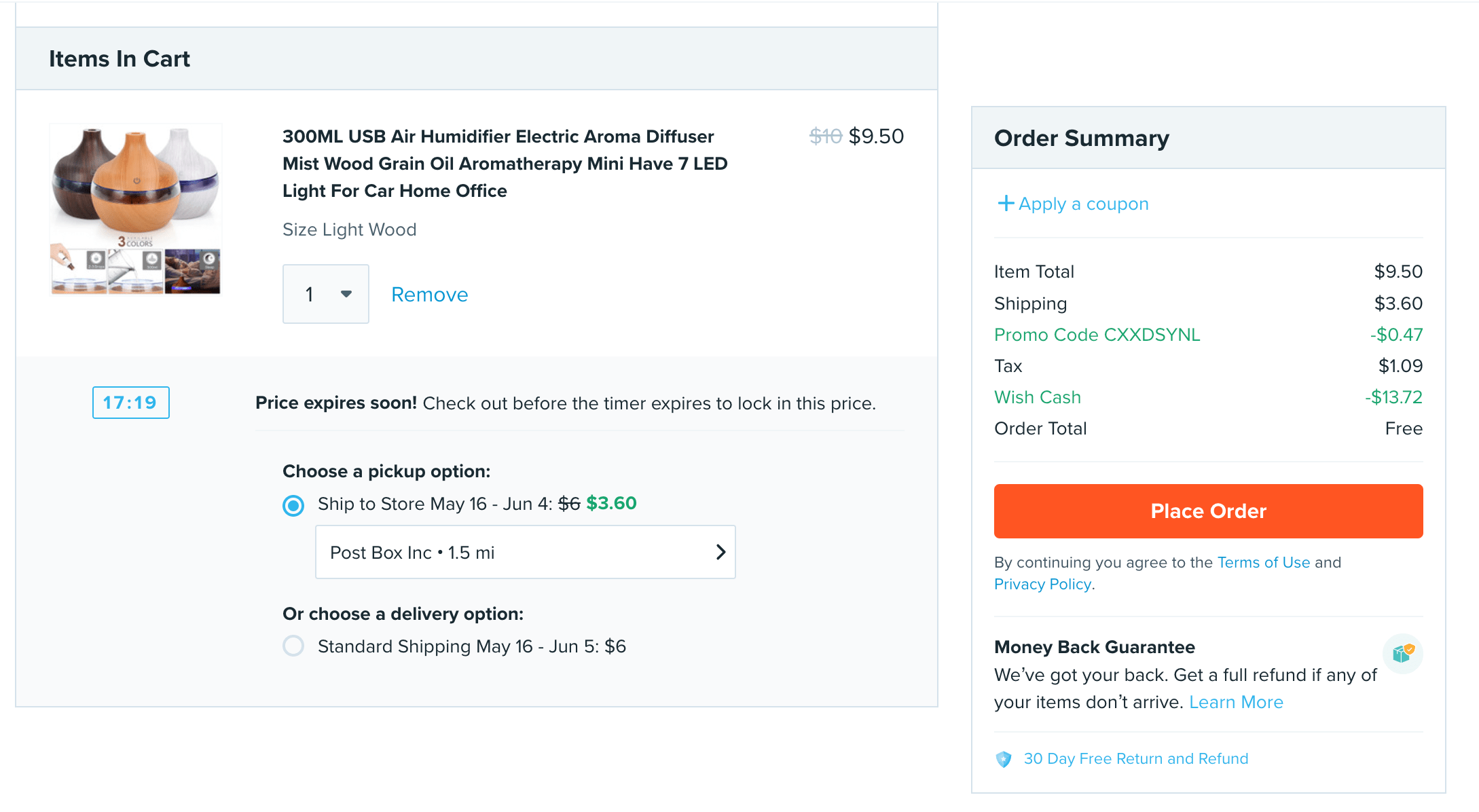
Task: Remove the humidifier from the cart
Action: tap(429, 294)
